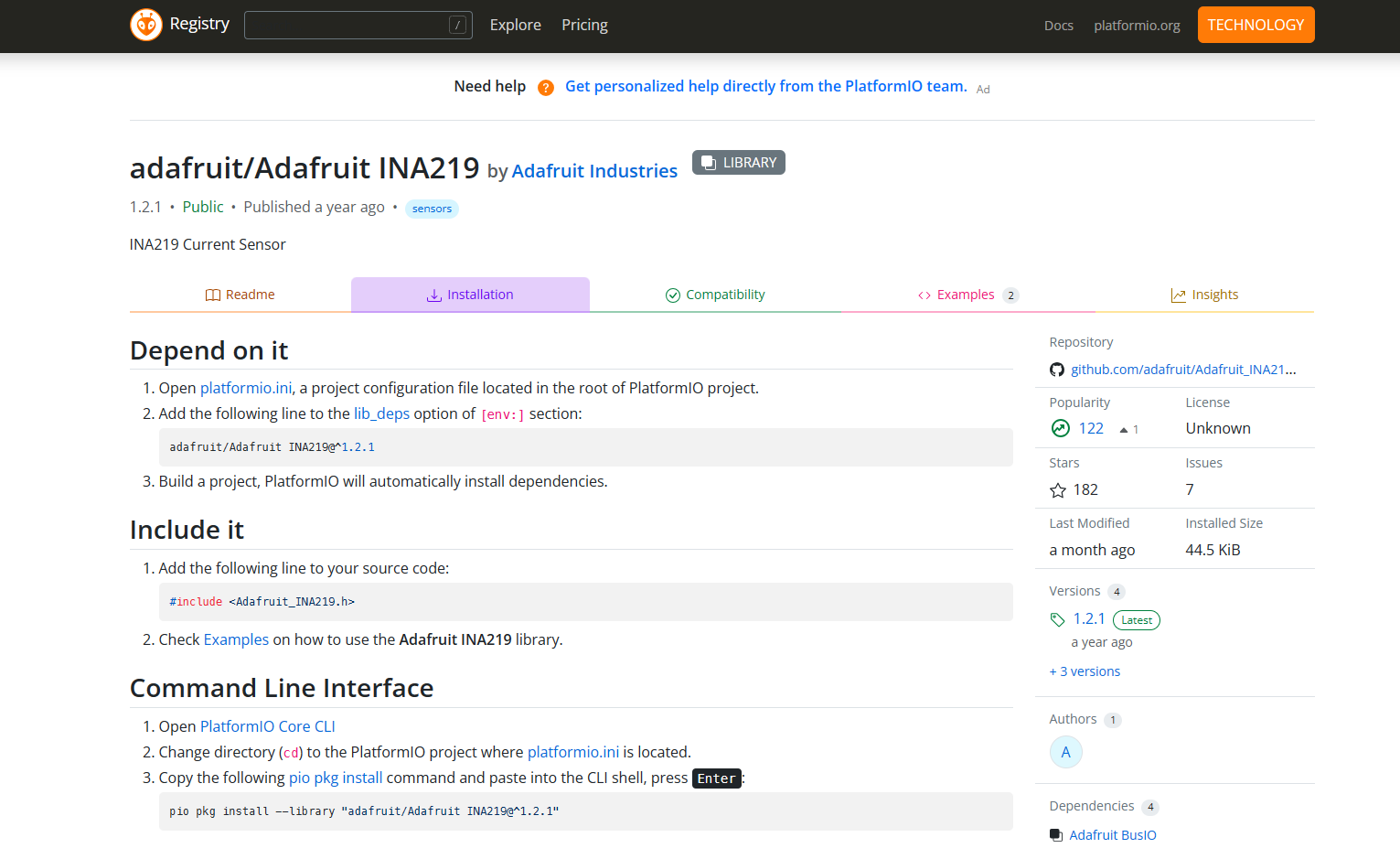Click the 1.2.1 version in lib_deps code
The height and width of the screenshot is (848, 1400).
[x=358, y=447]
